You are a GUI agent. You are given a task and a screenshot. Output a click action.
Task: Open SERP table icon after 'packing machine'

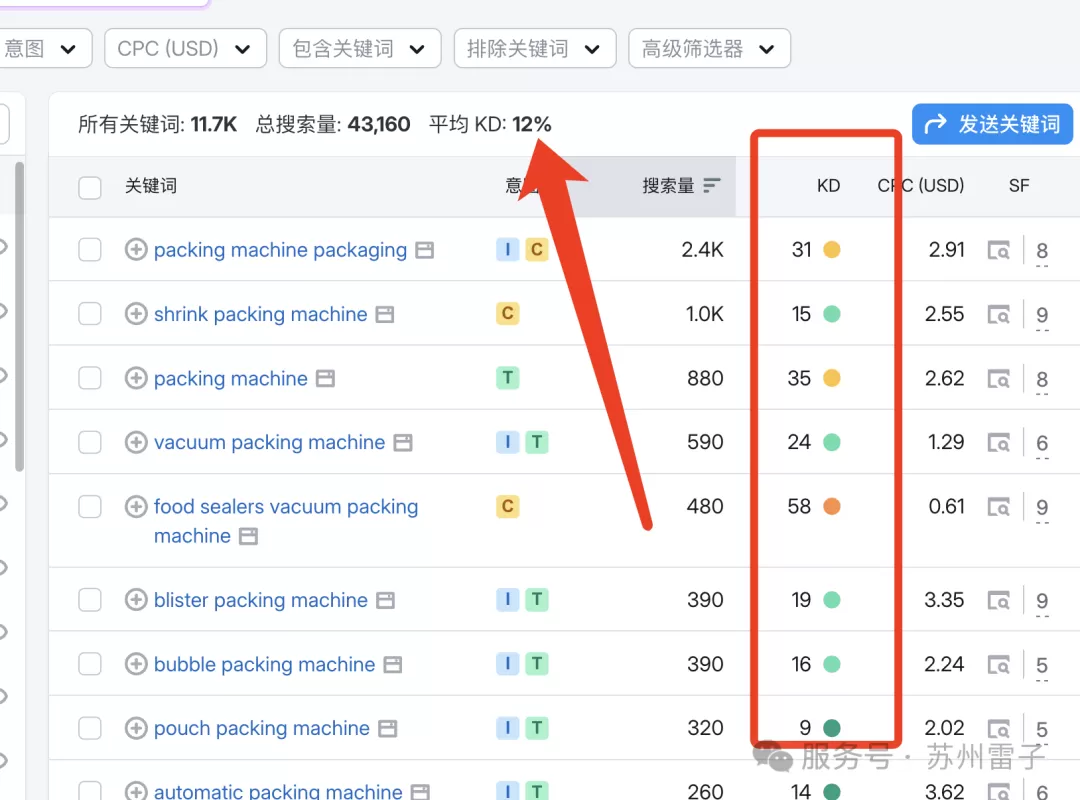click(326, 379)
